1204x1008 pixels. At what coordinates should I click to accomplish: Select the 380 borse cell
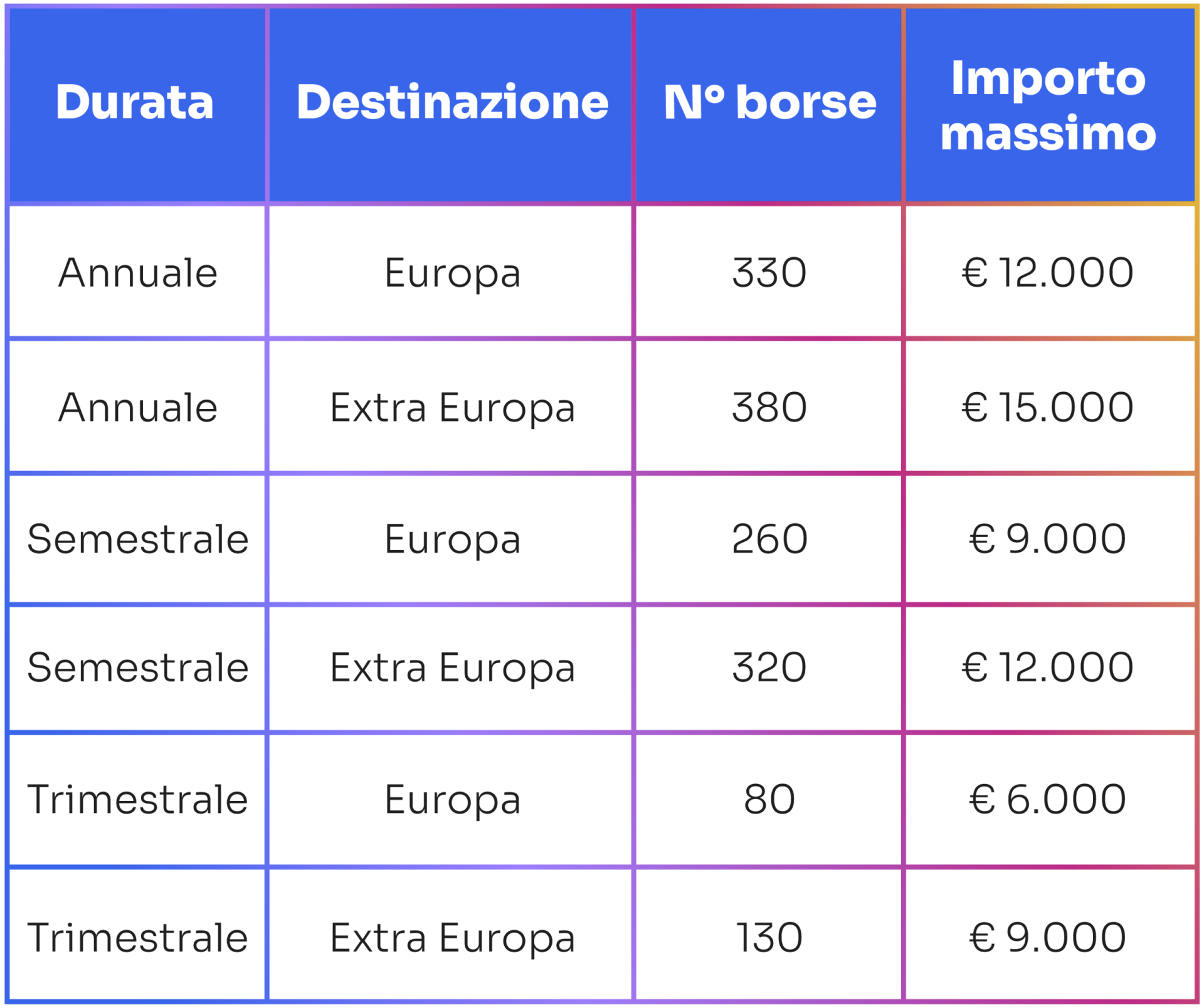769,408
